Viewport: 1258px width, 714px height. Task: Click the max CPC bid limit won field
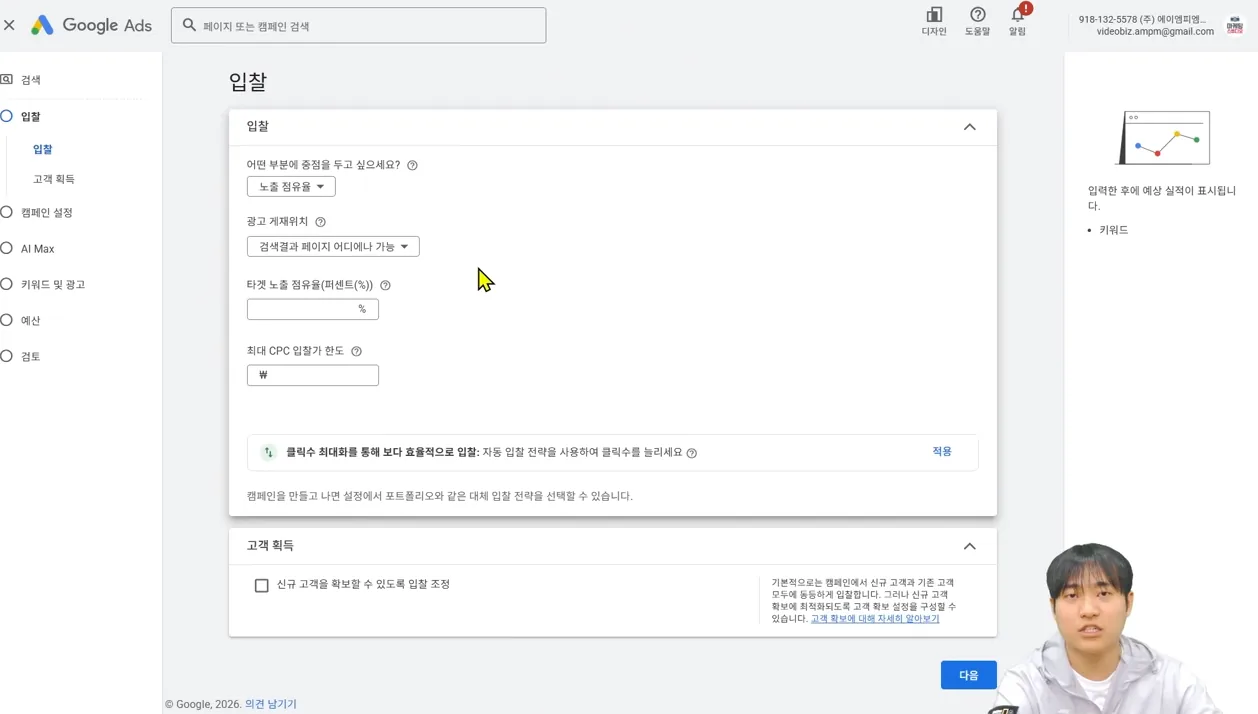pyautogui.click(x=313, y=375)
